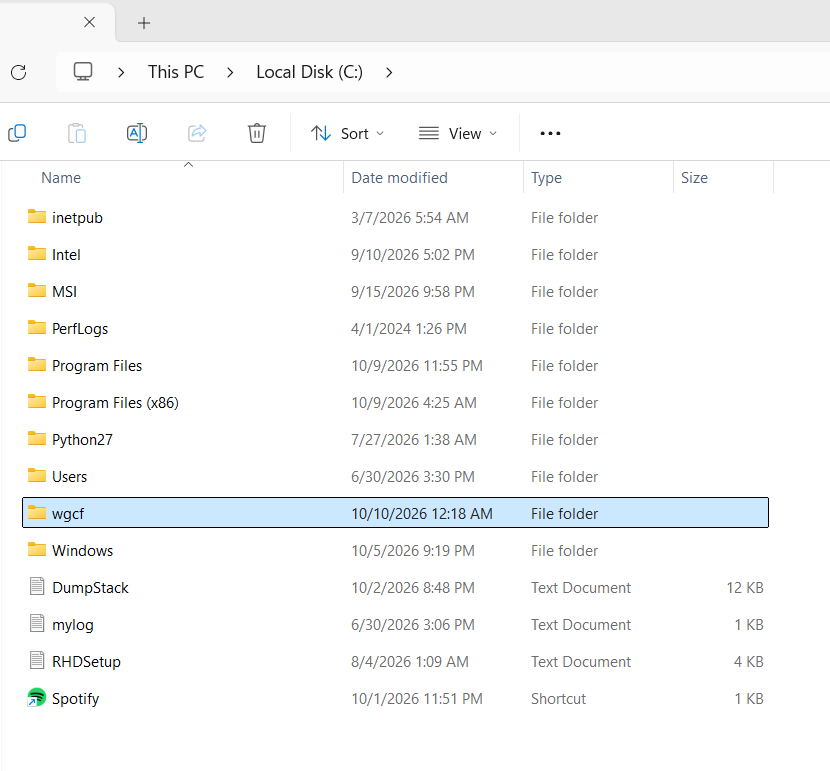Open a new tab with plus button
830x771 pixels.
coord(144,23)
